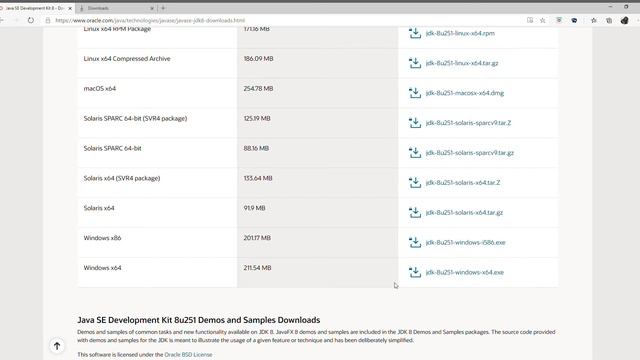Click the '133.64 MB' file size cell
640x360 pixels.
258,178
